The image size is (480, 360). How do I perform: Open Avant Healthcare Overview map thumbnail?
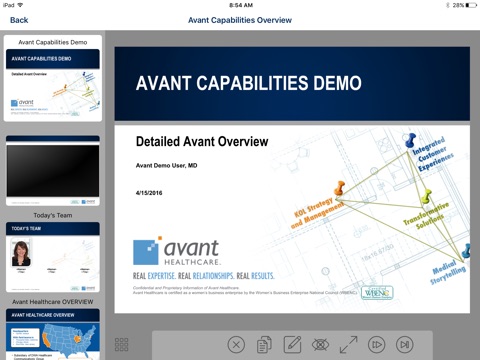point(53,334)
